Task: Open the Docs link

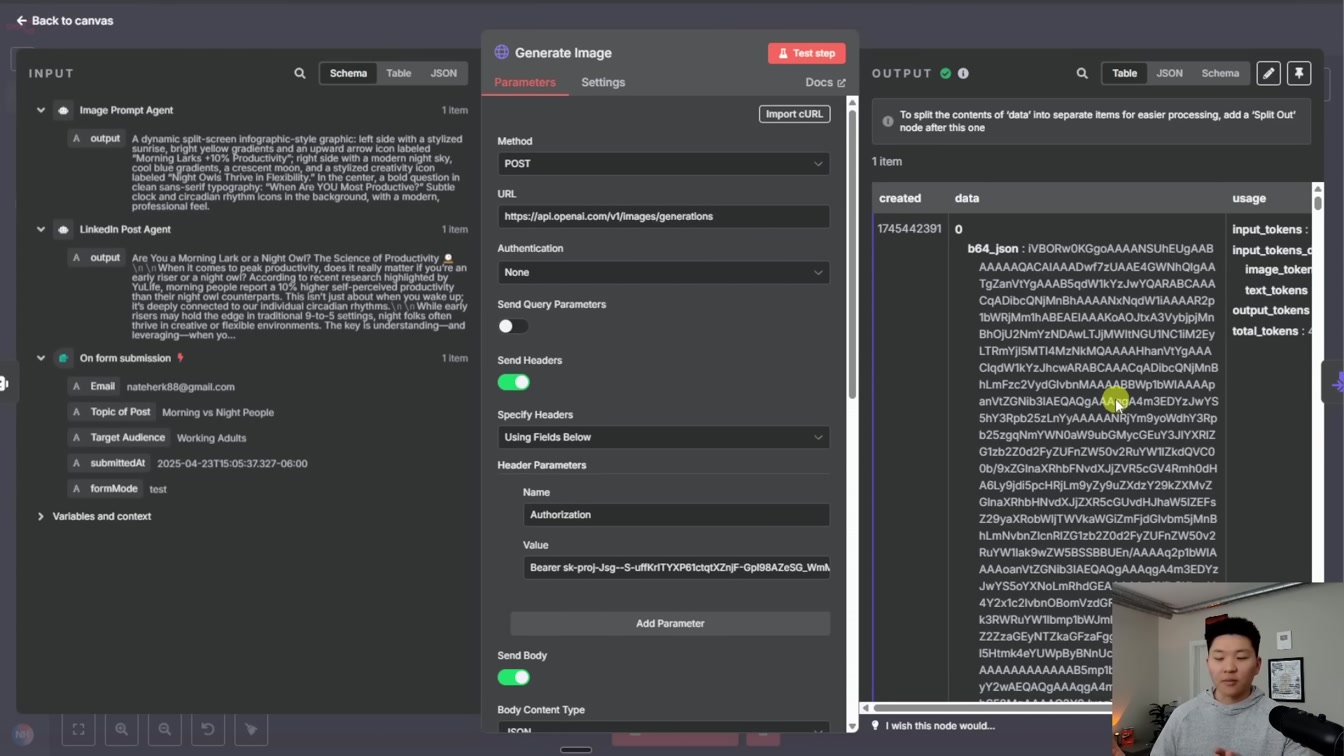Action: click(825, 82)
